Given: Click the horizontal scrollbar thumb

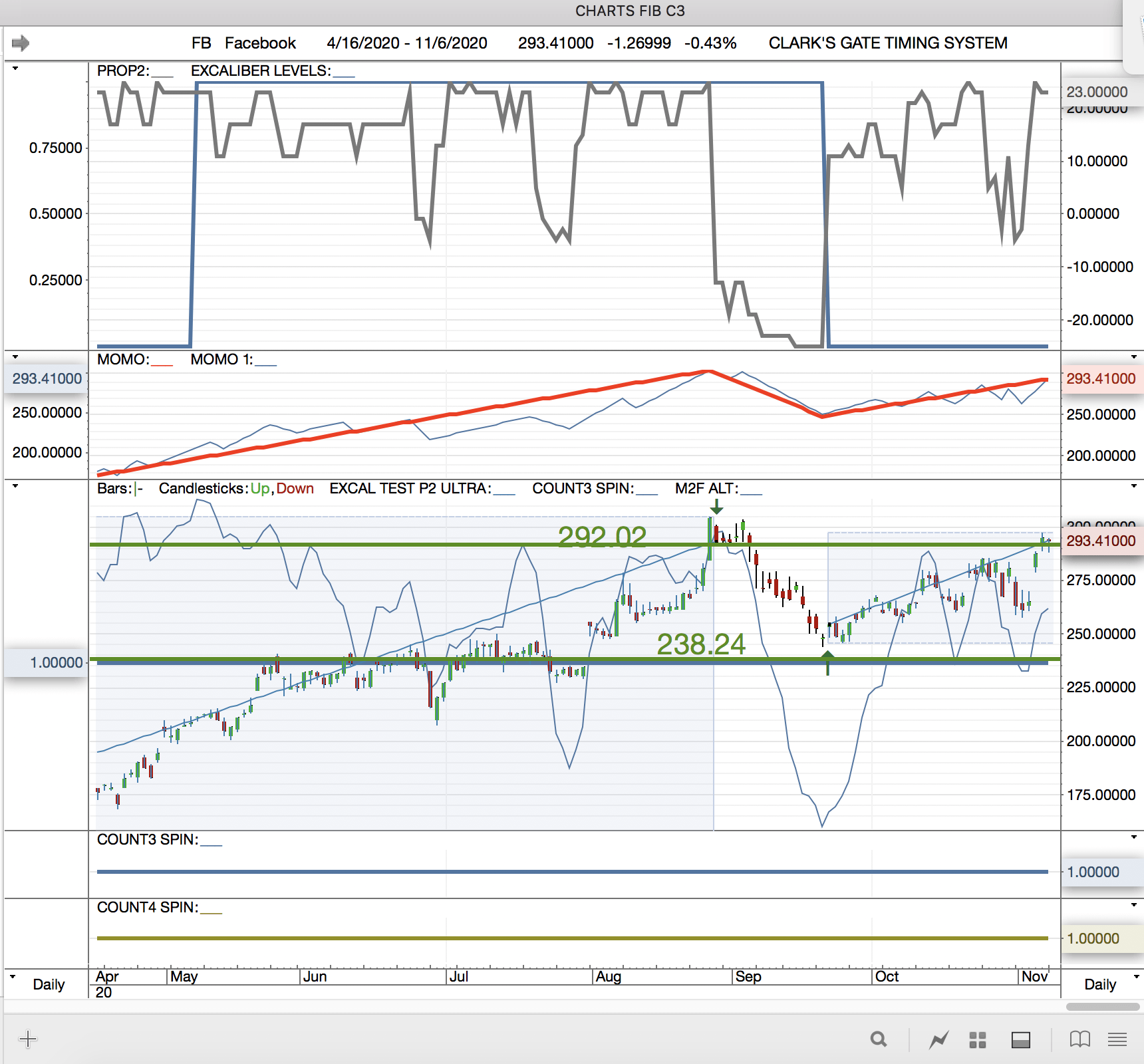Looking at the screenshot, I should coord(1103,1007).
